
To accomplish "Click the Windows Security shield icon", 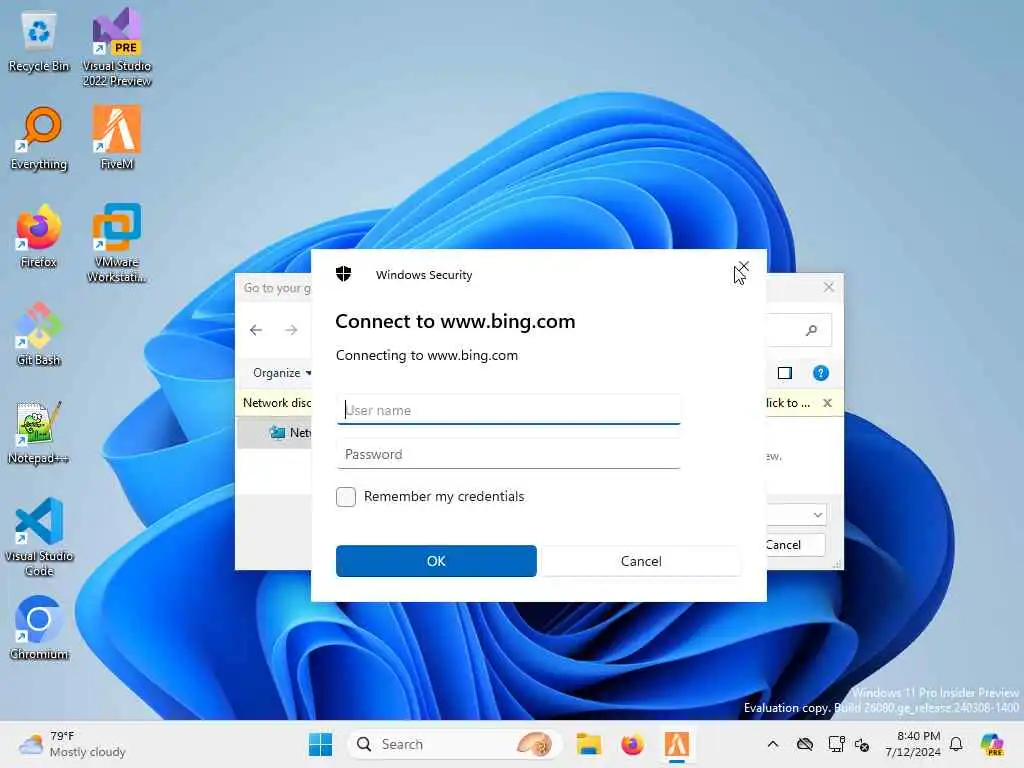I will coord(344,274).
